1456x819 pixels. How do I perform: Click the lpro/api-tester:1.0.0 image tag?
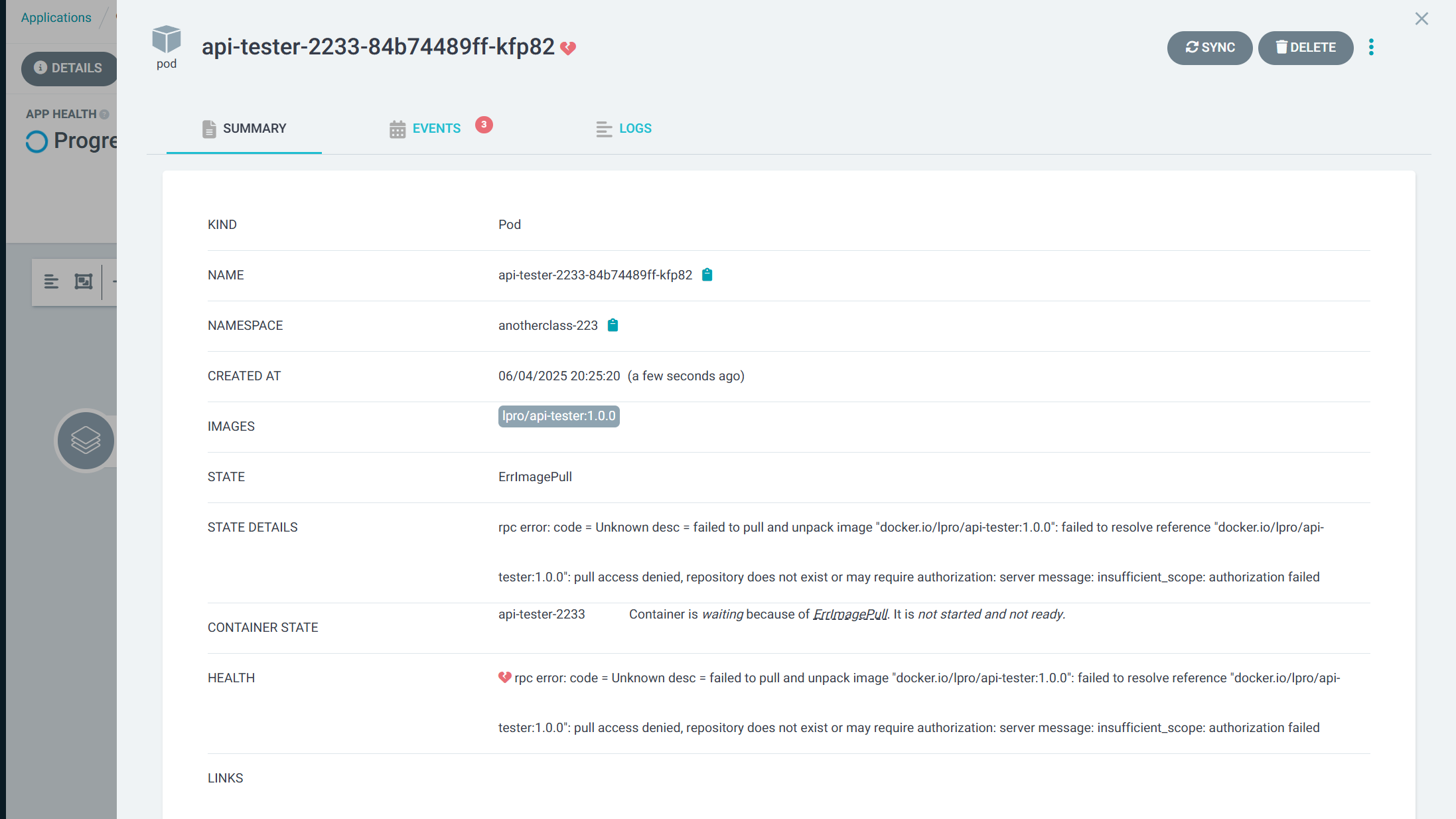(x=559, y=416)
